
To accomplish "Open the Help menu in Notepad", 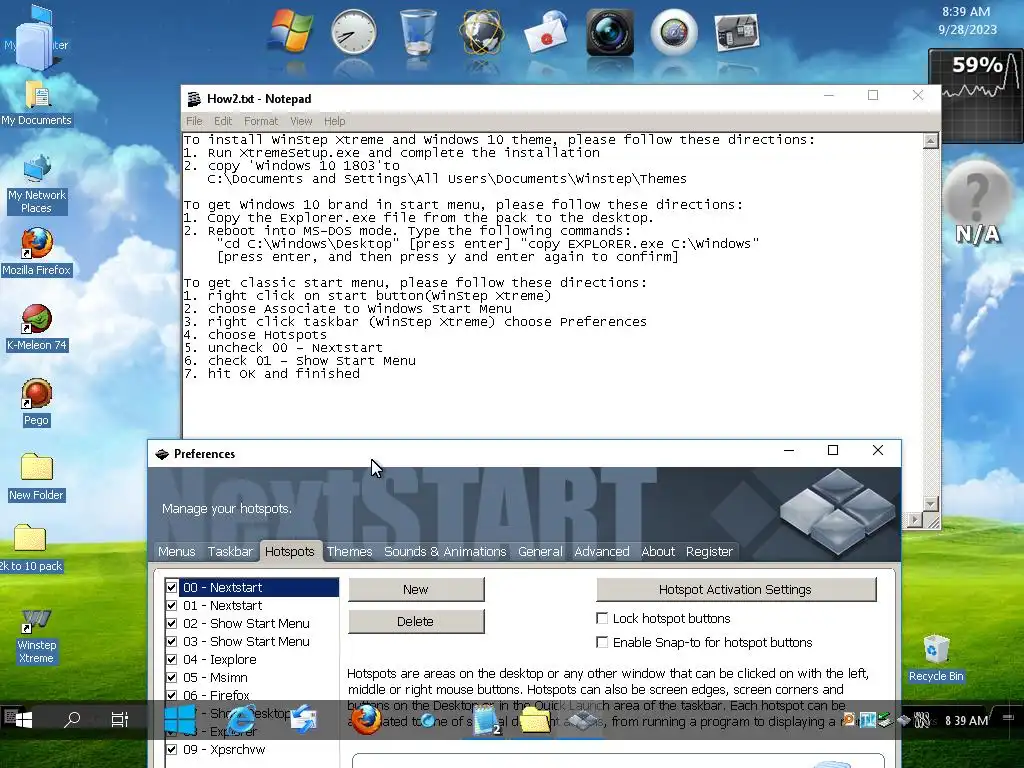I will 334,121.
